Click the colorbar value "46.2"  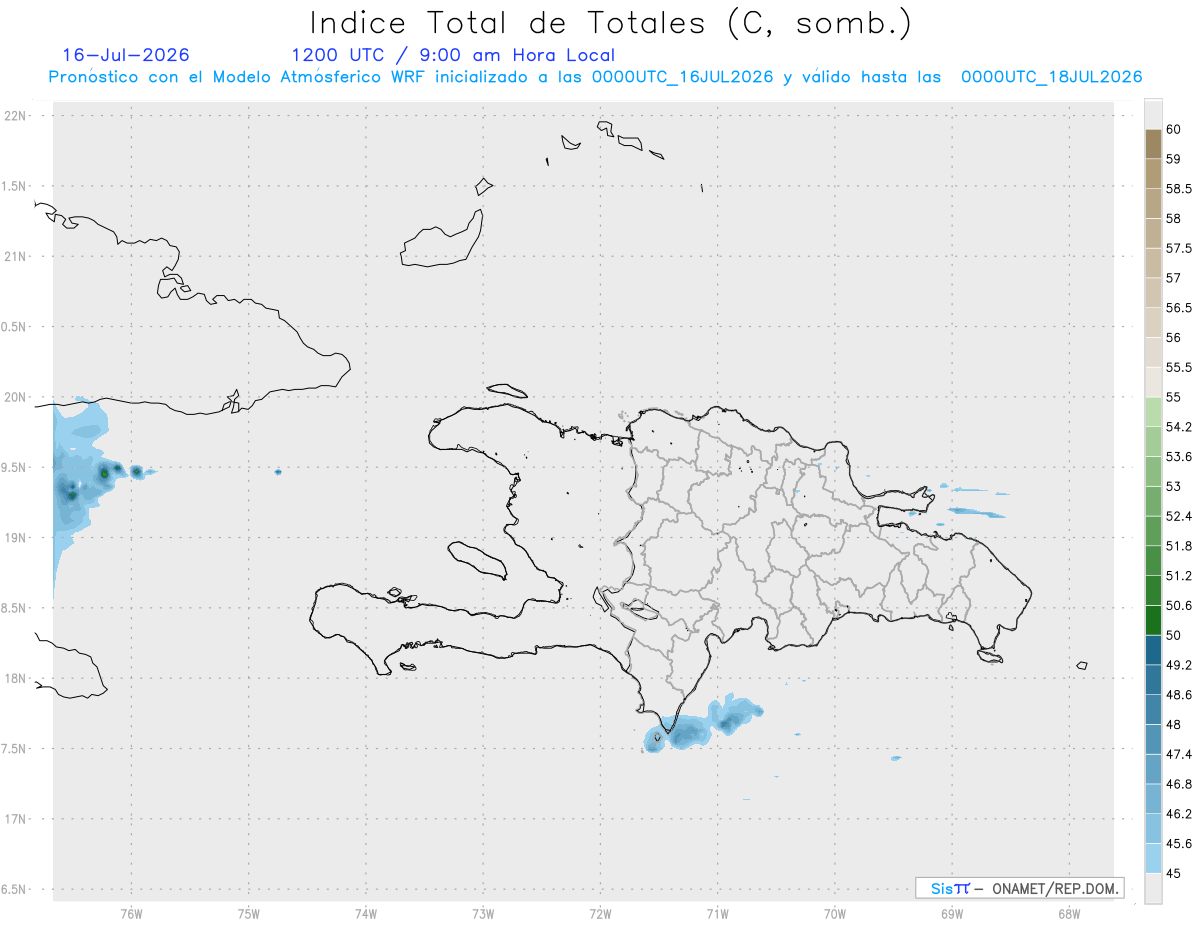1179,814
